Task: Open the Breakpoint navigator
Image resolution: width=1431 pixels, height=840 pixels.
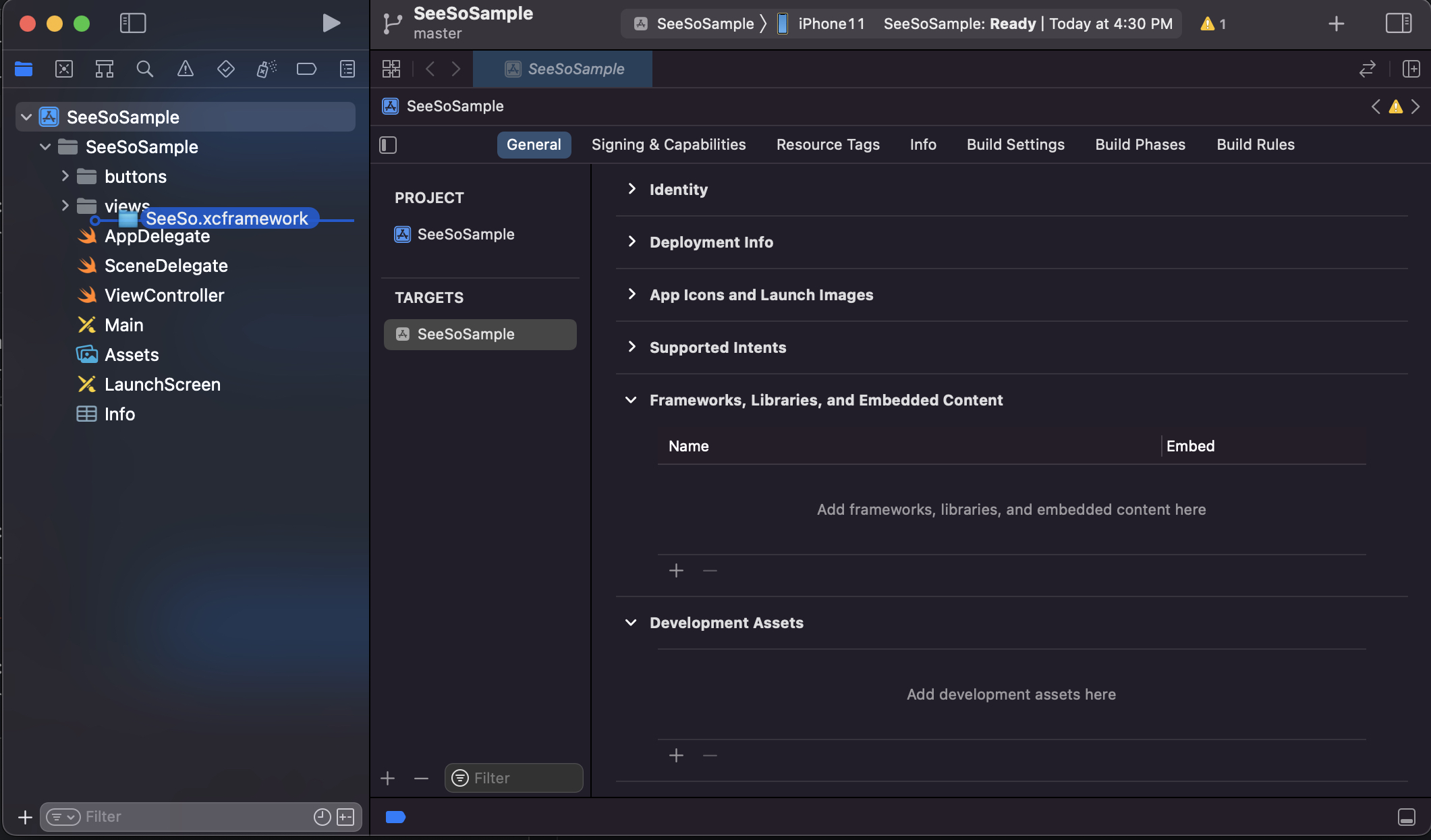Action: coord(307,69)
